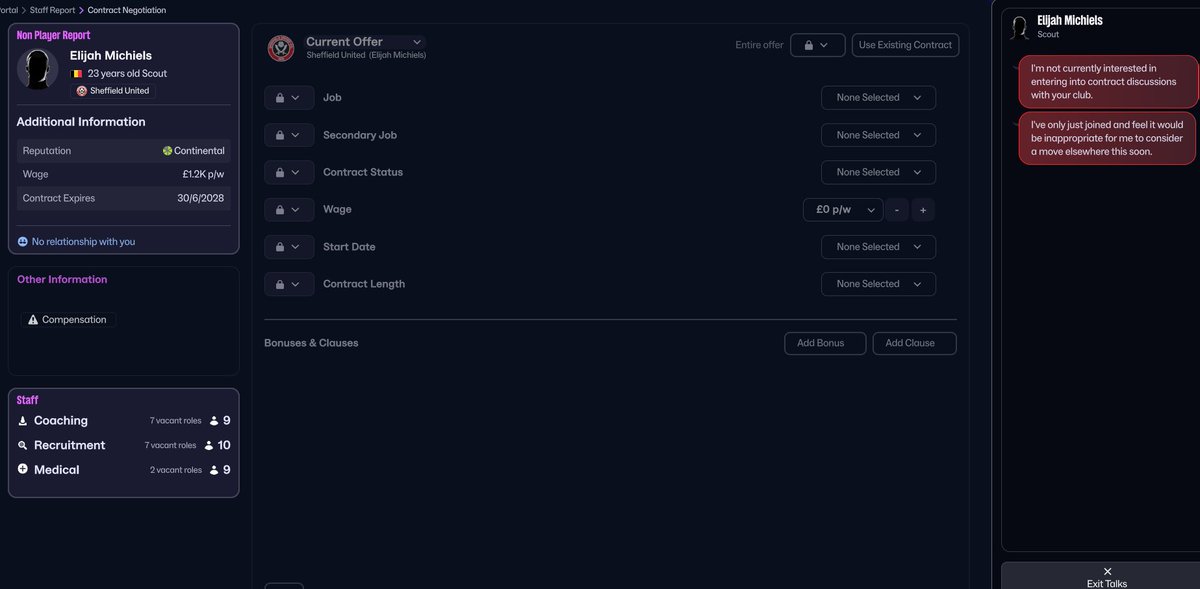
Task: Toggle lock for Contract Status row
Action: [289, 172]
